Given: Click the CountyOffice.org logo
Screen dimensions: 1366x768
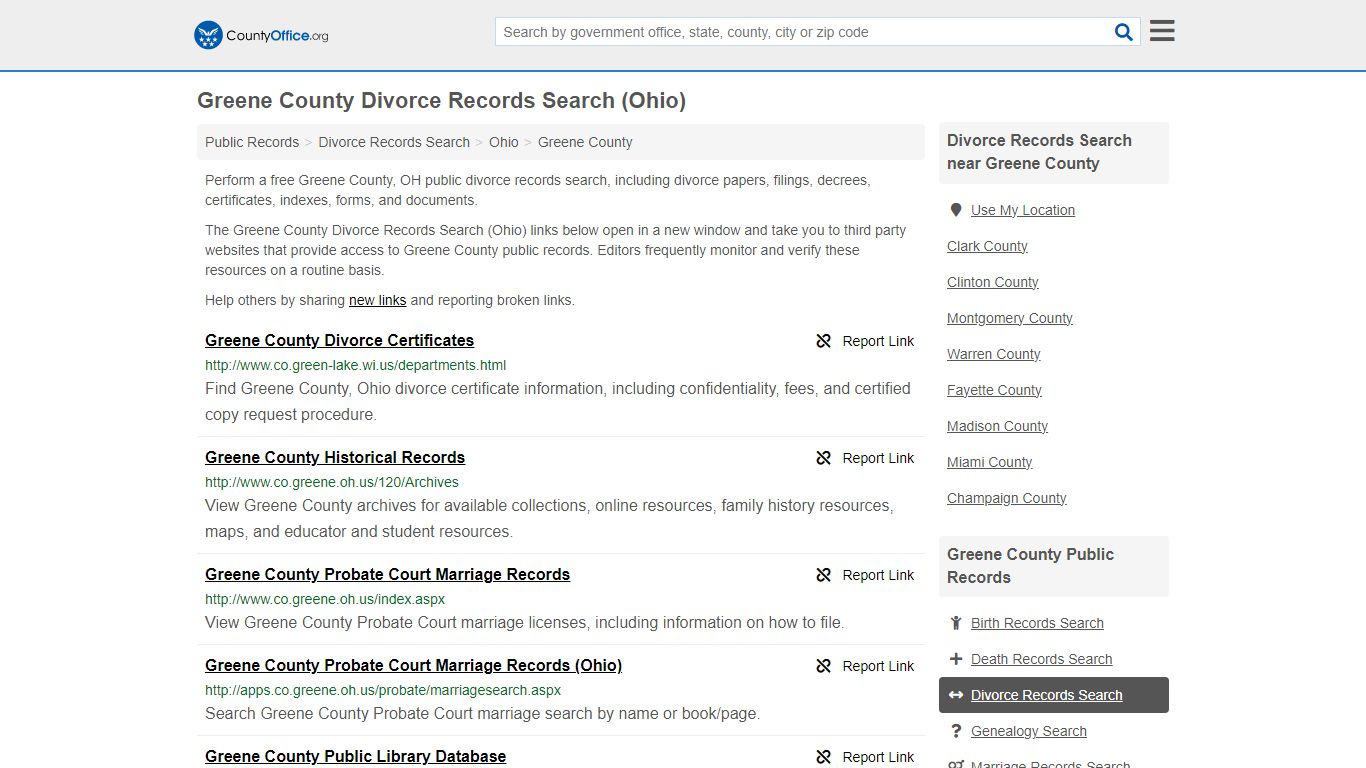Looking at the screenshot, I should coord(261,35).
